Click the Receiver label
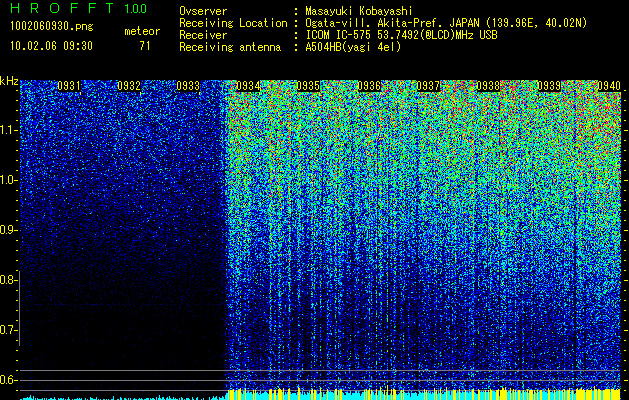 203,35
